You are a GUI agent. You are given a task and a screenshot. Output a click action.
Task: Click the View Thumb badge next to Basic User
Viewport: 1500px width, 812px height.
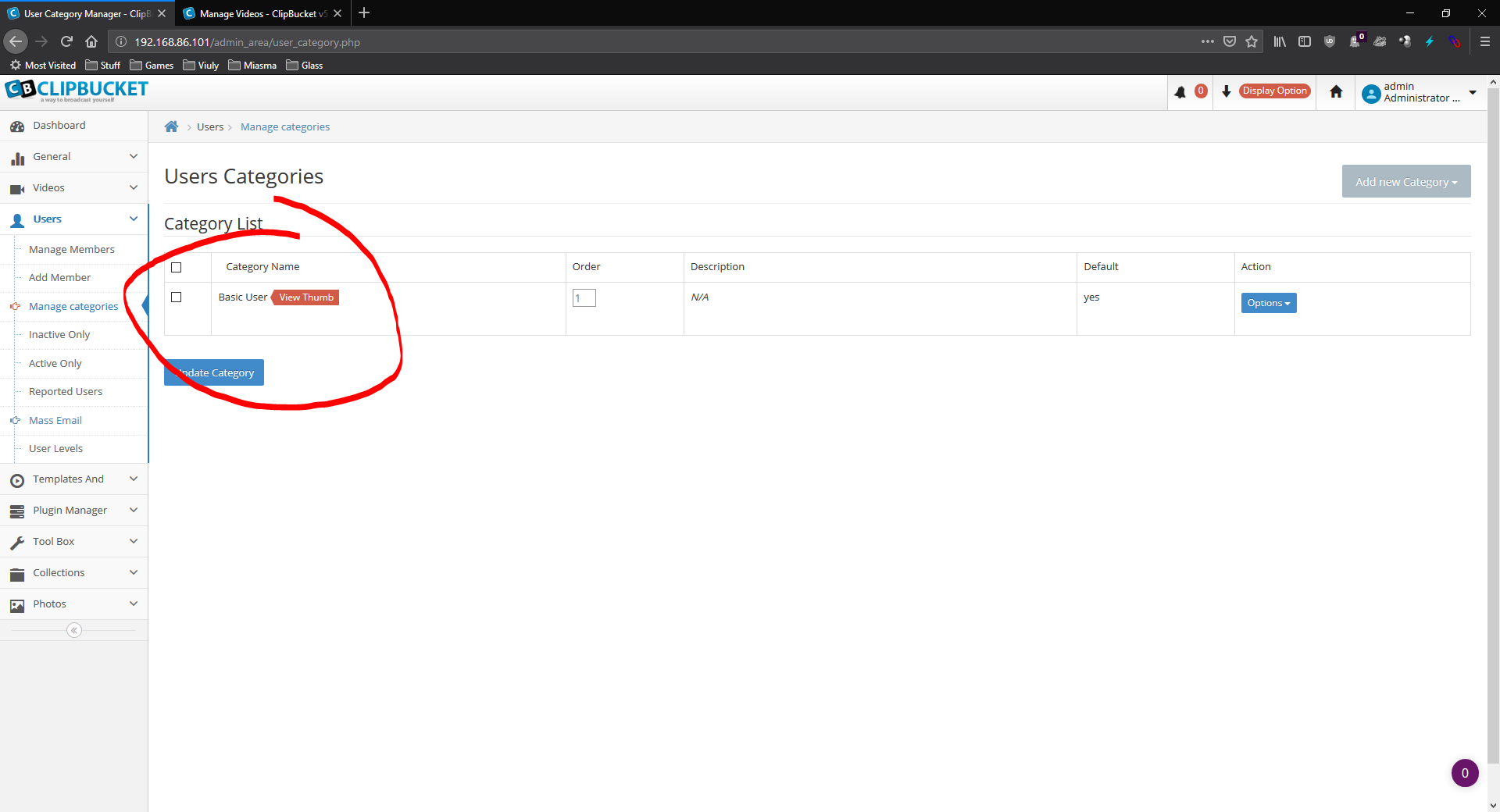[x=305, y=297]
